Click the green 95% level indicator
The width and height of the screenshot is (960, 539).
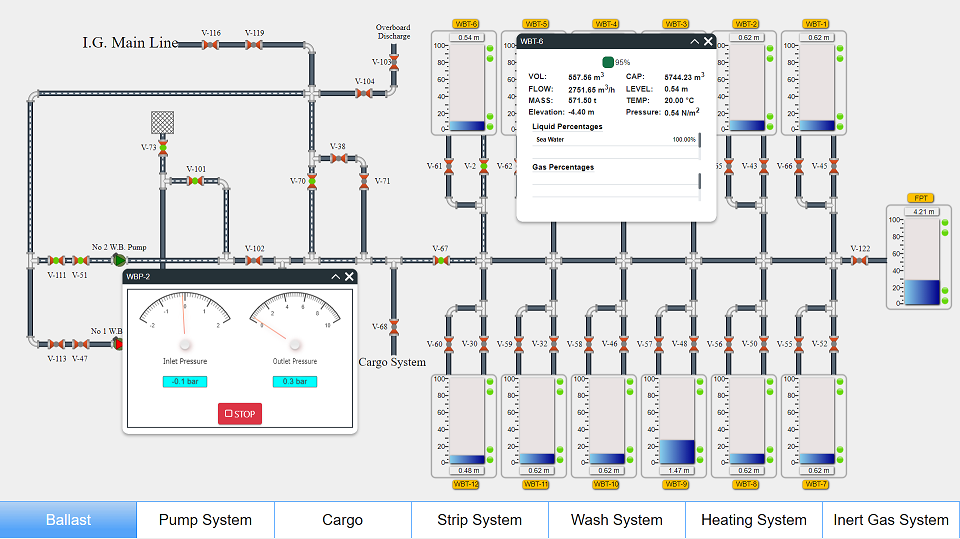click(x=608, y=62)
